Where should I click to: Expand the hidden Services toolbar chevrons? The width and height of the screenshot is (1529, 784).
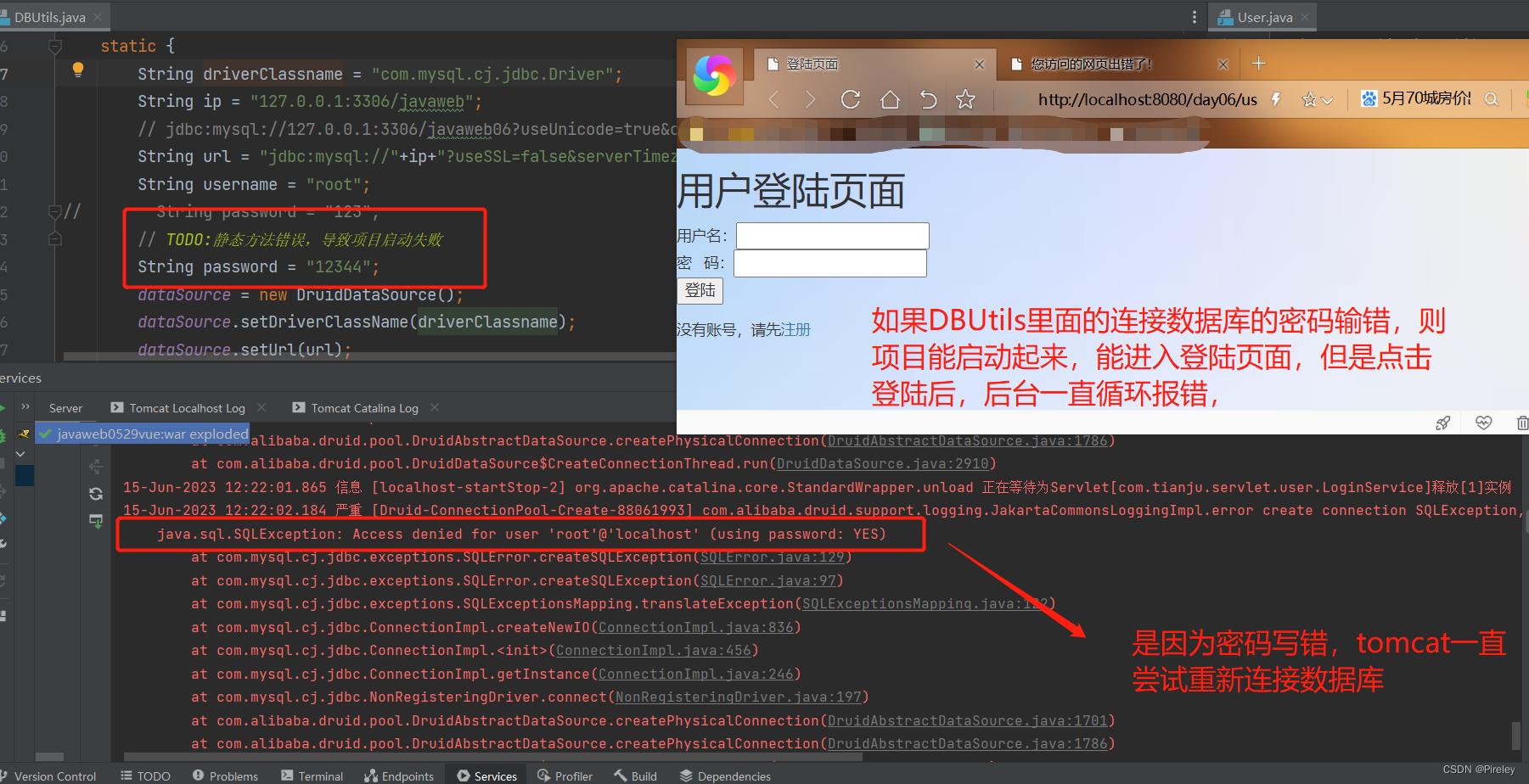[25, 407]
